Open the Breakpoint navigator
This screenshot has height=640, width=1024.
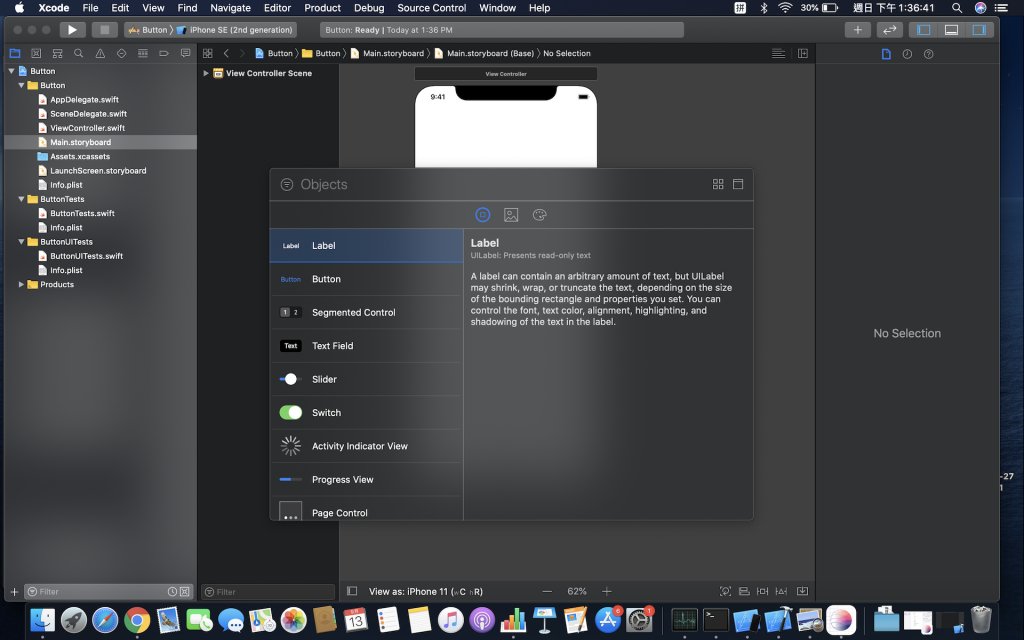tap(164, 54)
